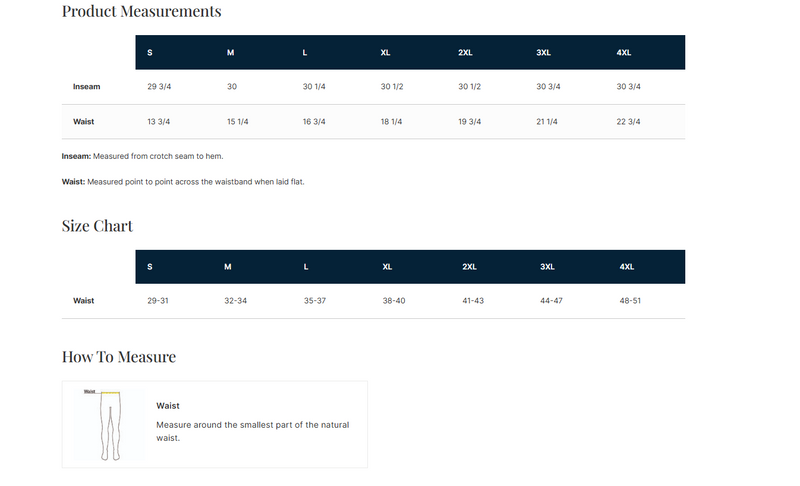Click the 3XL header in Size Chart table
Screen dimensions: 800x486
pos(547,267)
